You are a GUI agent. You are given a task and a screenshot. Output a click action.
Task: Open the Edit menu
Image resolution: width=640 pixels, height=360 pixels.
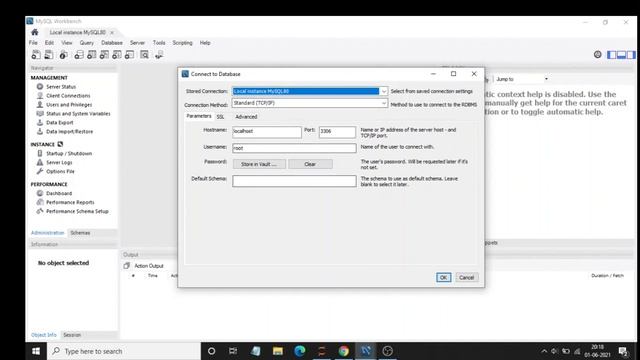click(49, 42)
